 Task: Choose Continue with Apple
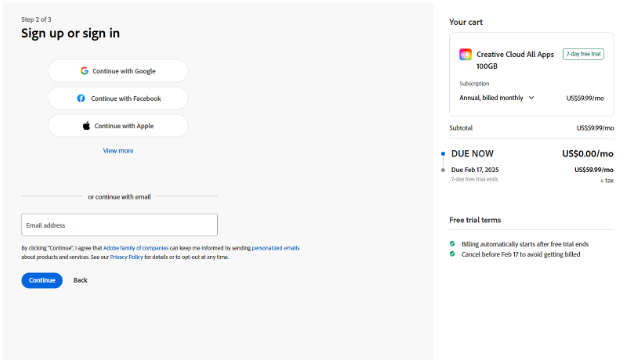click(118, 126)
